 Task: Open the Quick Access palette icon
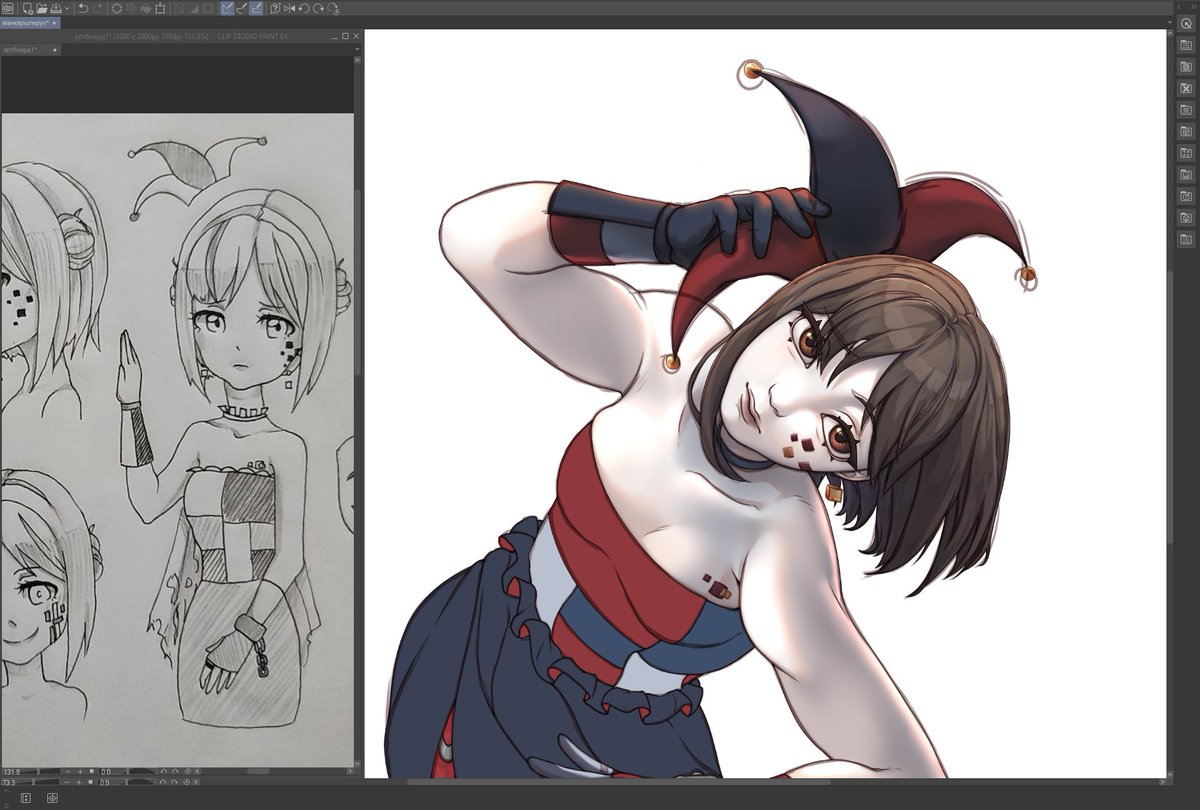coord(1186,23)
